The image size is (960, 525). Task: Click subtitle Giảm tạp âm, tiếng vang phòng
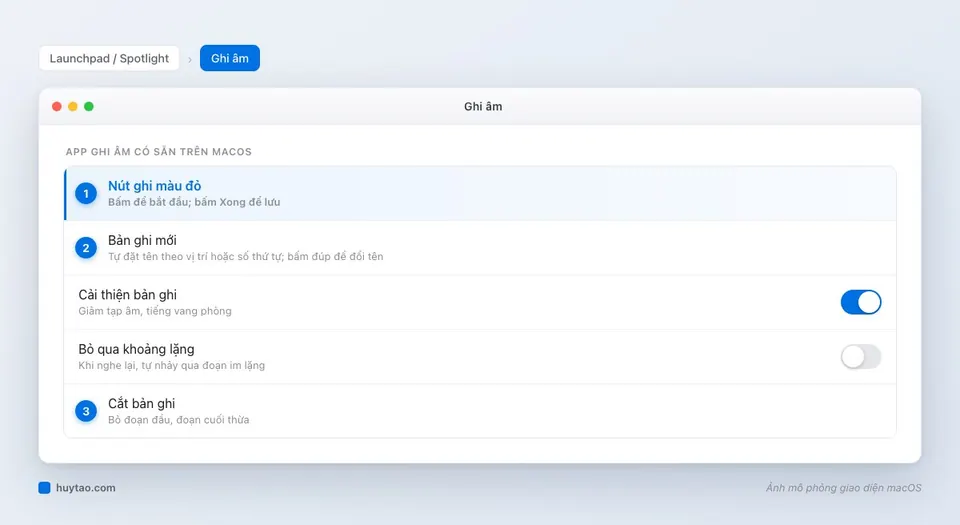155,311
